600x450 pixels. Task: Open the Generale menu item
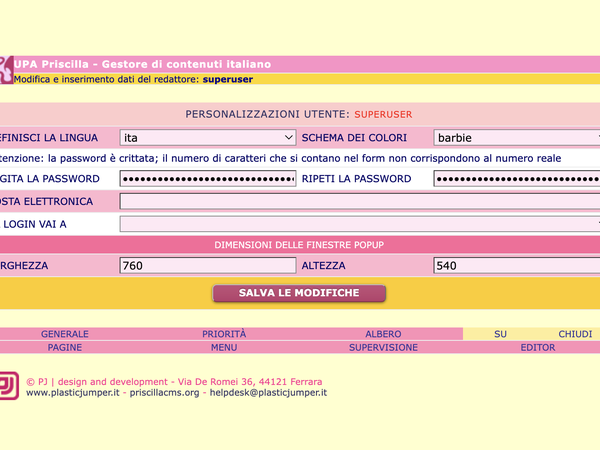(65, 334)
